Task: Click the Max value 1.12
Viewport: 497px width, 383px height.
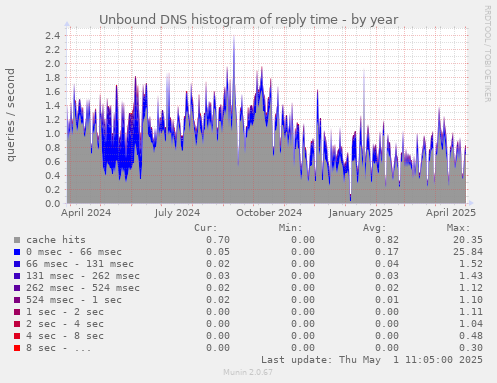Action: click(471, 288)
